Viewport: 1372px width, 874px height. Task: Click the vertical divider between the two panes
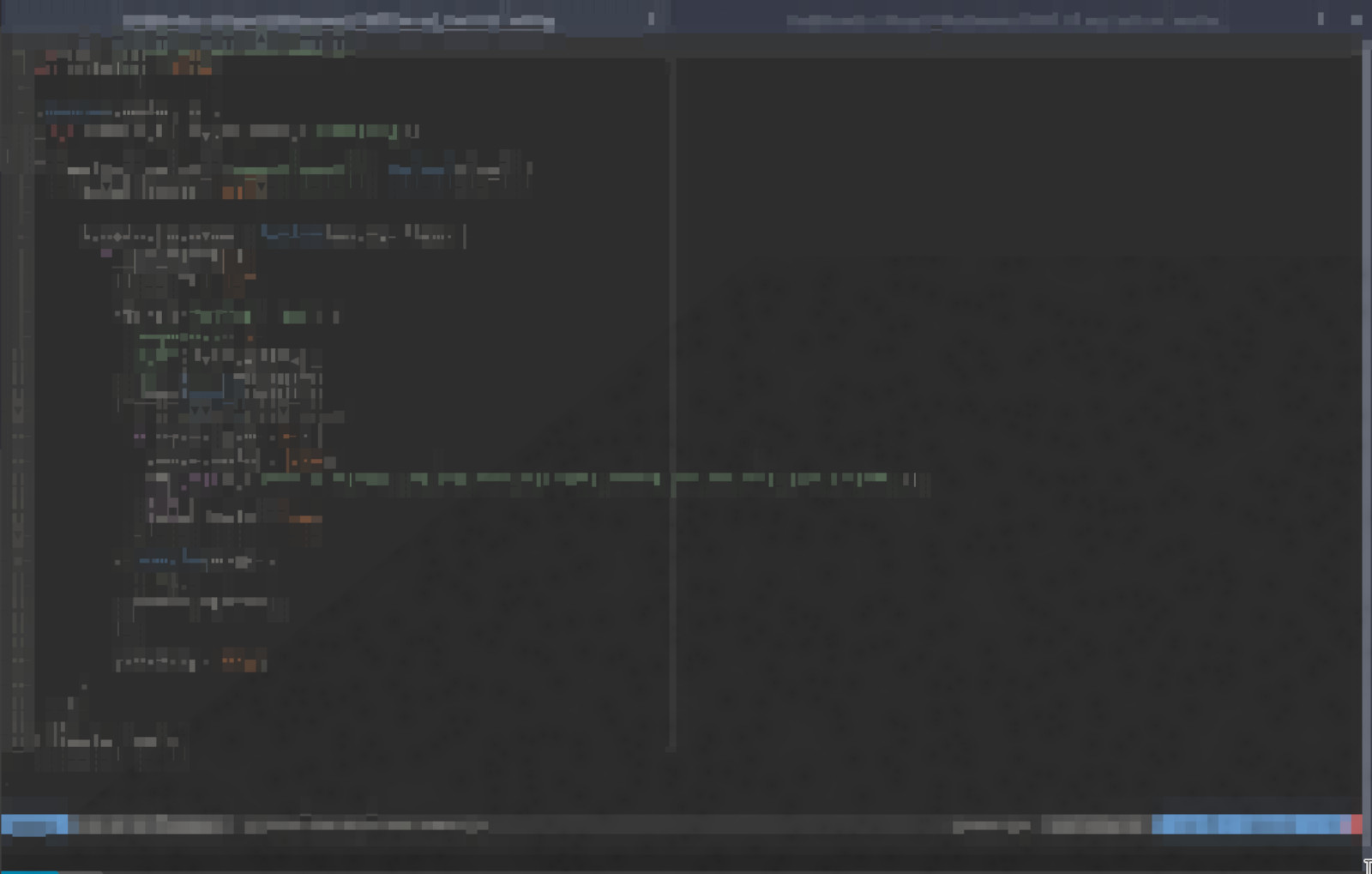(x=673, y=403)
